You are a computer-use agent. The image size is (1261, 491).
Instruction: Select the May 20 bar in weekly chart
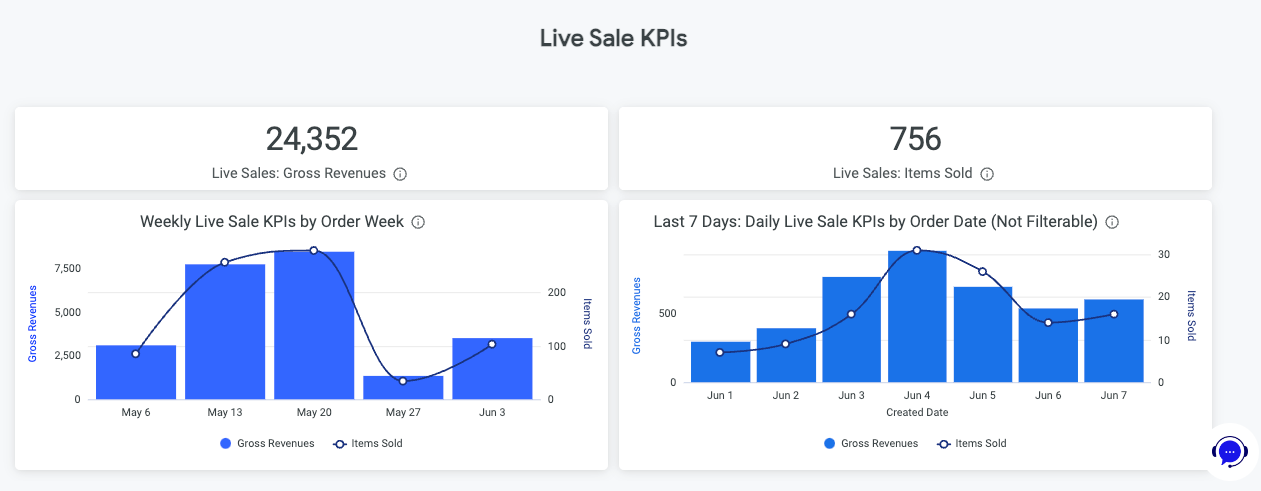[x=314, y=330]
